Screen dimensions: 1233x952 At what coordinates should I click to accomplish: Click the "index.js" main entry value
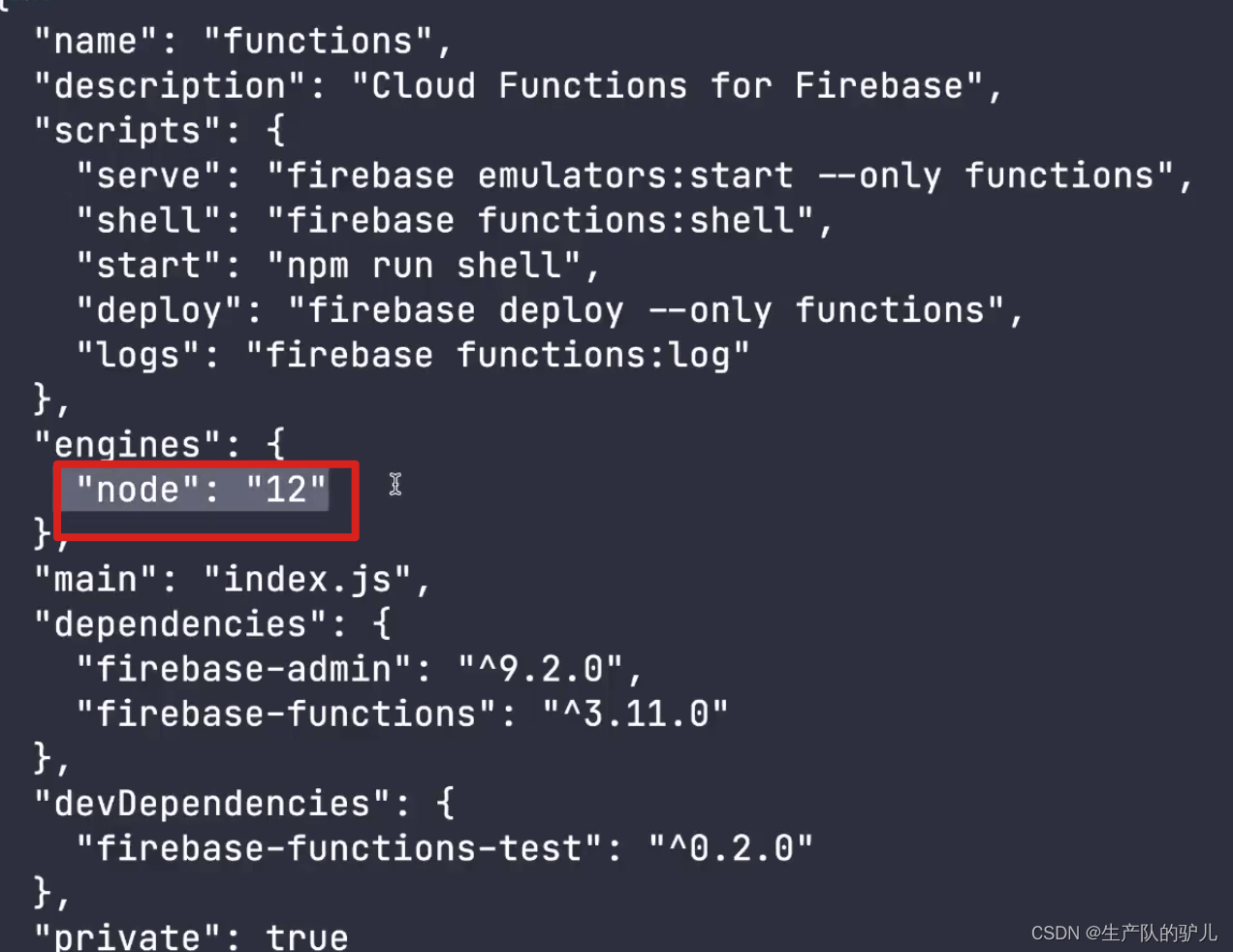pos(307,580)
